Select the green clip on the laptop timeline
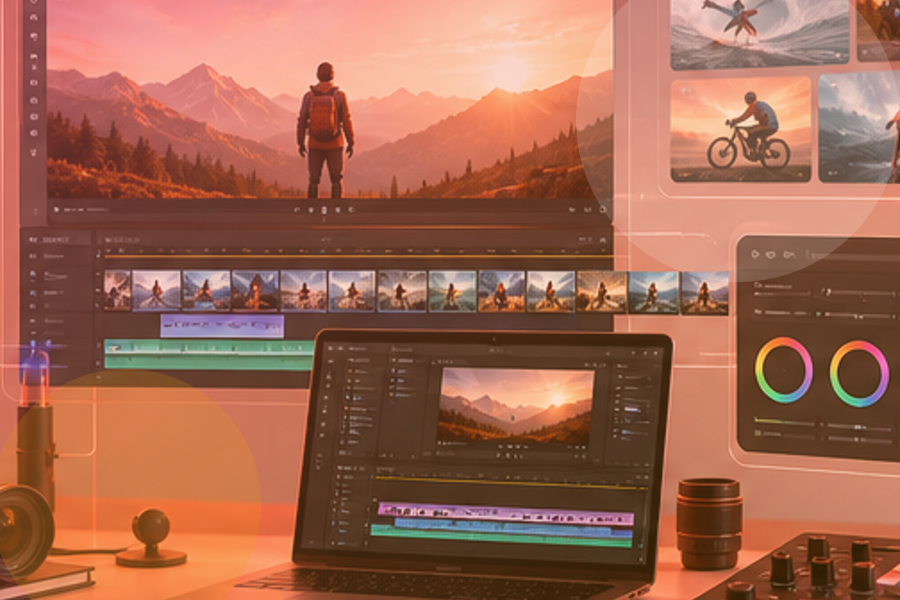The width and height of the screenshot is (900, 600). [x=502, y=536]
